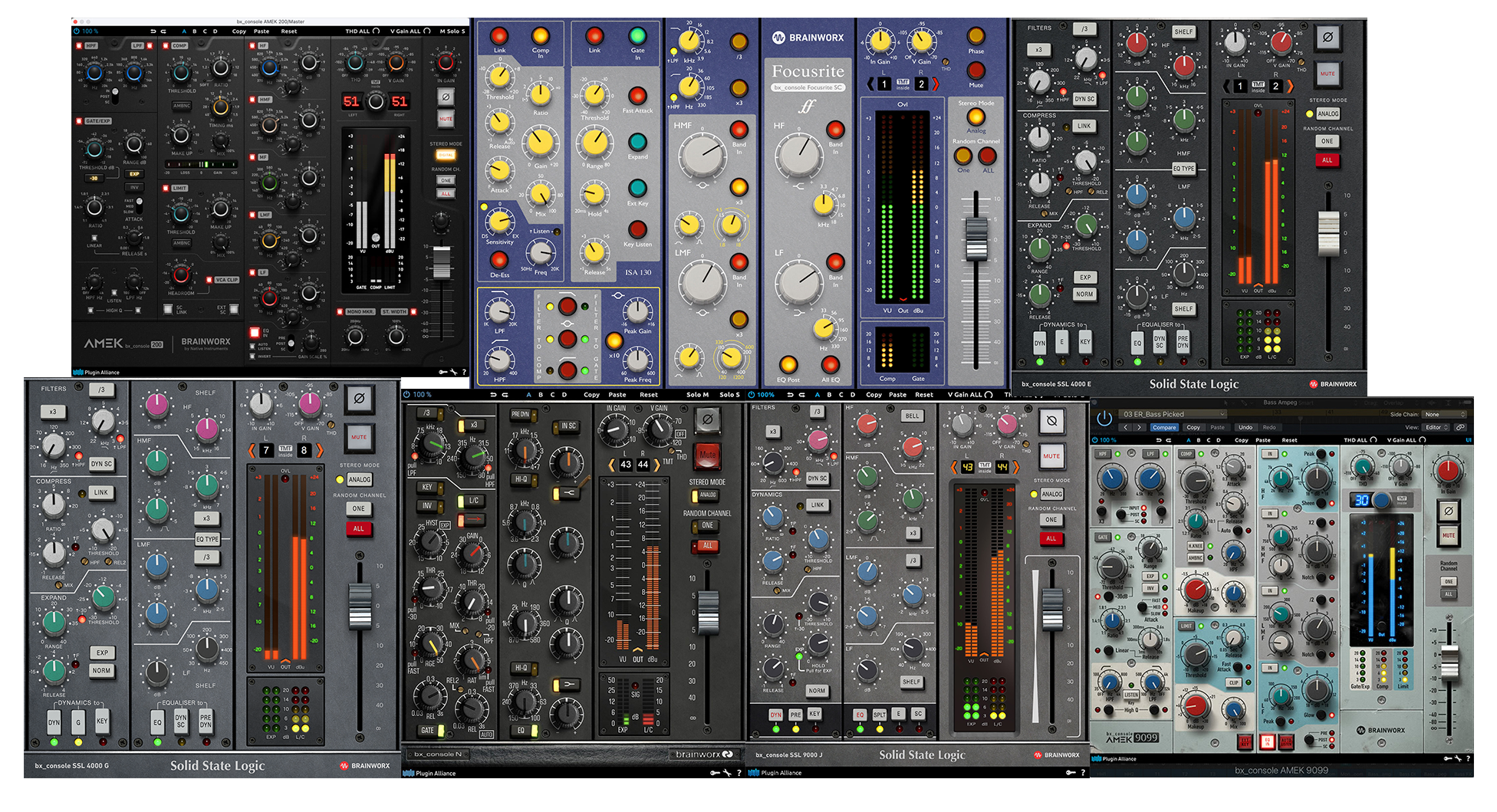Click redo arrow in AMEK 200 toolbar
Screen dimensions: 1497x812
click(163, 31)
